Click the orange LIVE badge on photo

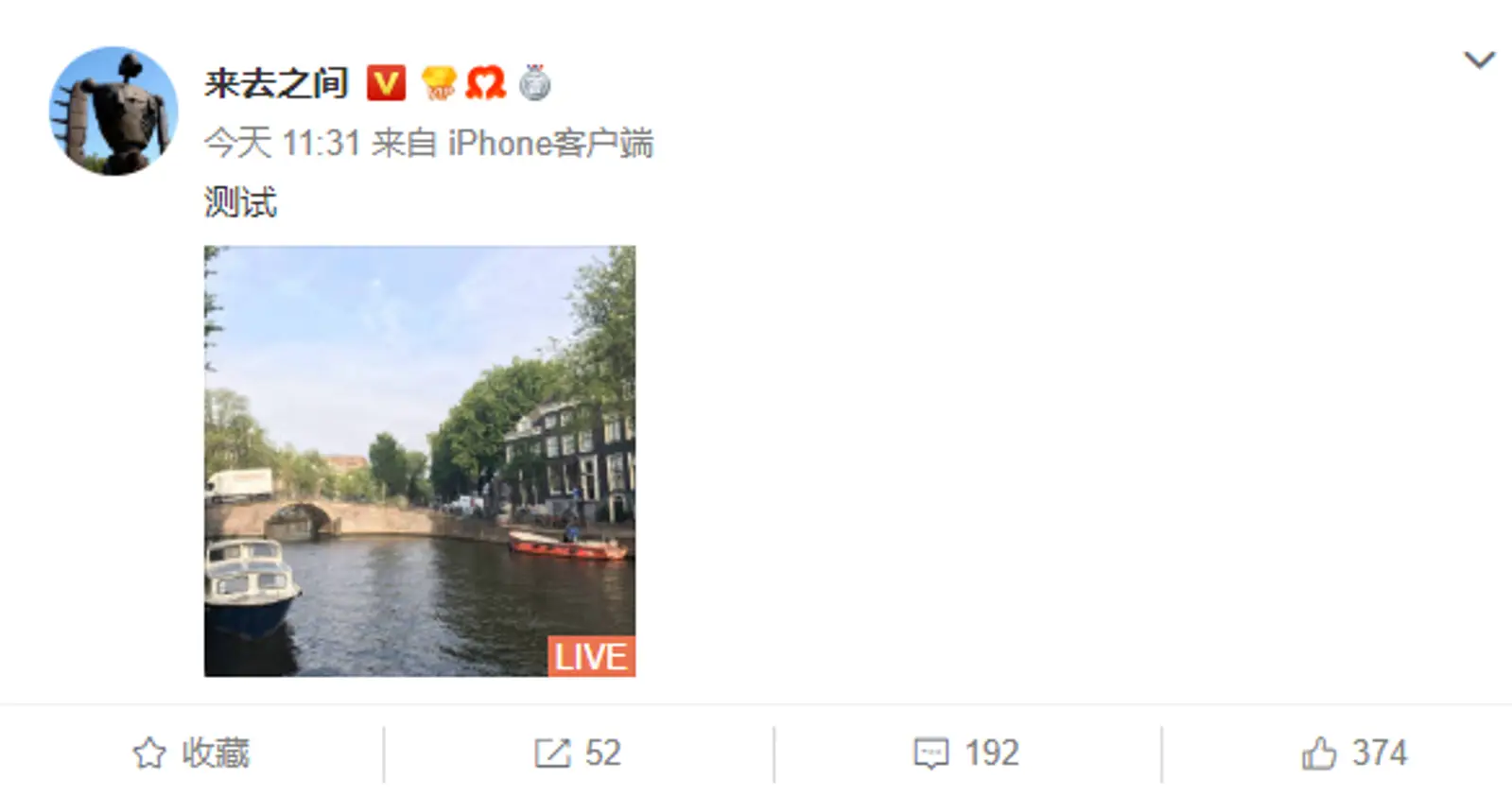click(591, 656)
